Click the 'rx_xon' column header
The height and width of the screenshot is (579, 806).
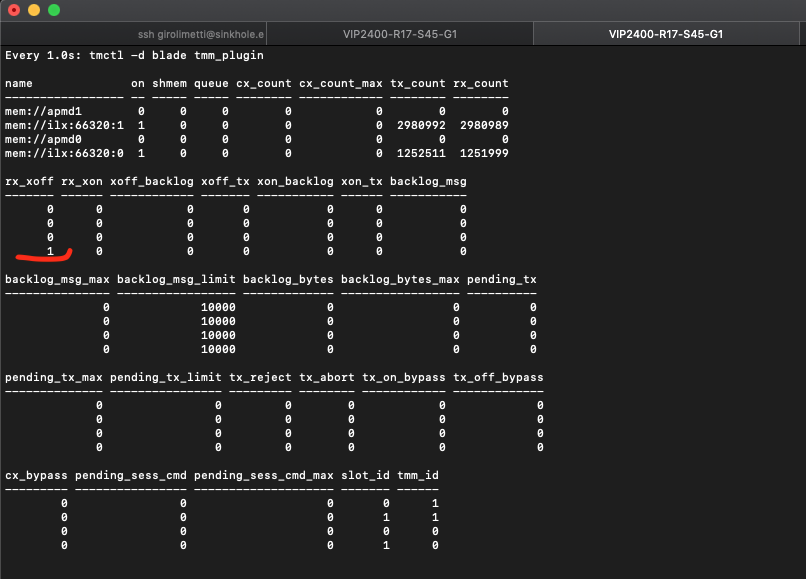coord(82,182)
